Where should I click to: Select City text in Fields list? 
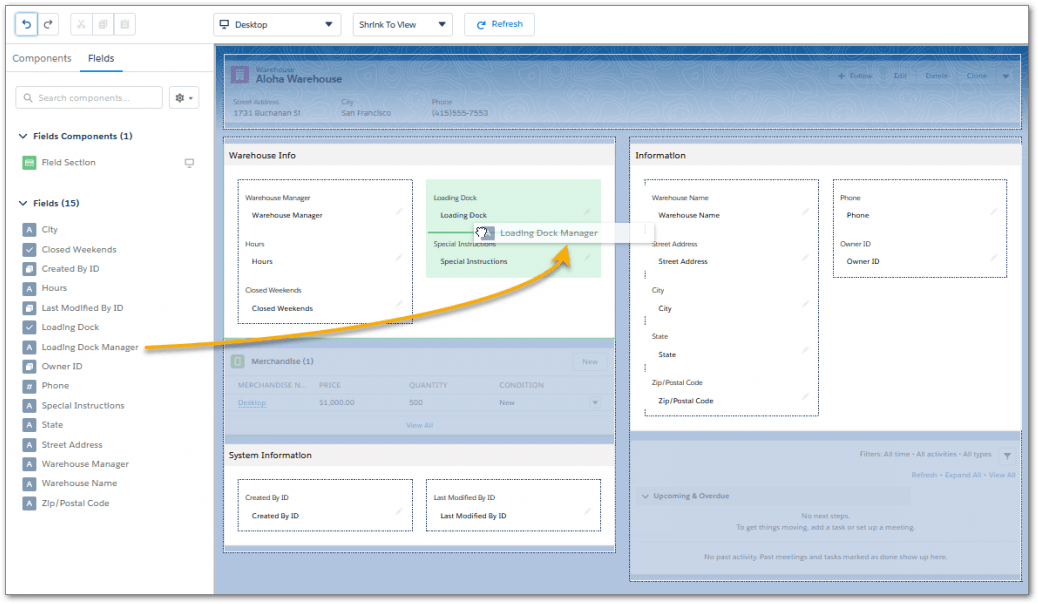pos(50,230)
